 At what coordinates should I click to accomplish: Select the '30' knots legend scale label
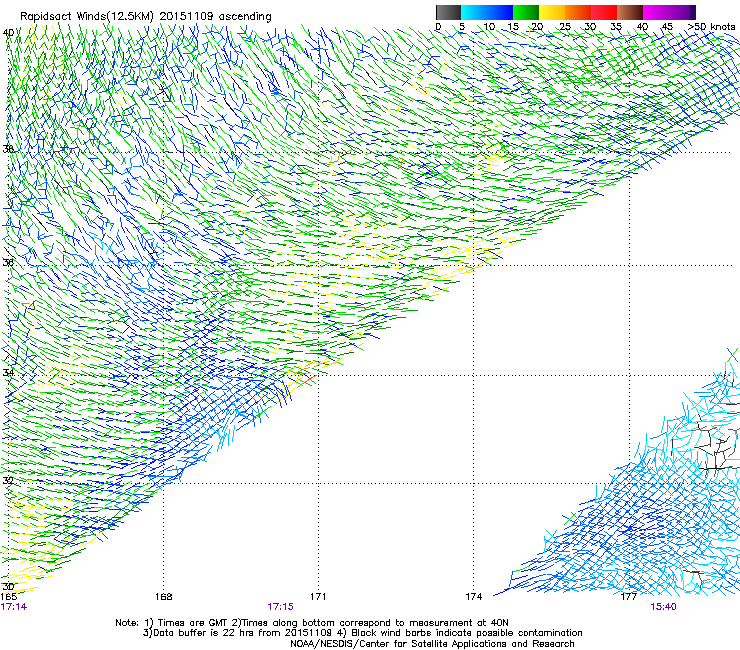click(590, 27)
